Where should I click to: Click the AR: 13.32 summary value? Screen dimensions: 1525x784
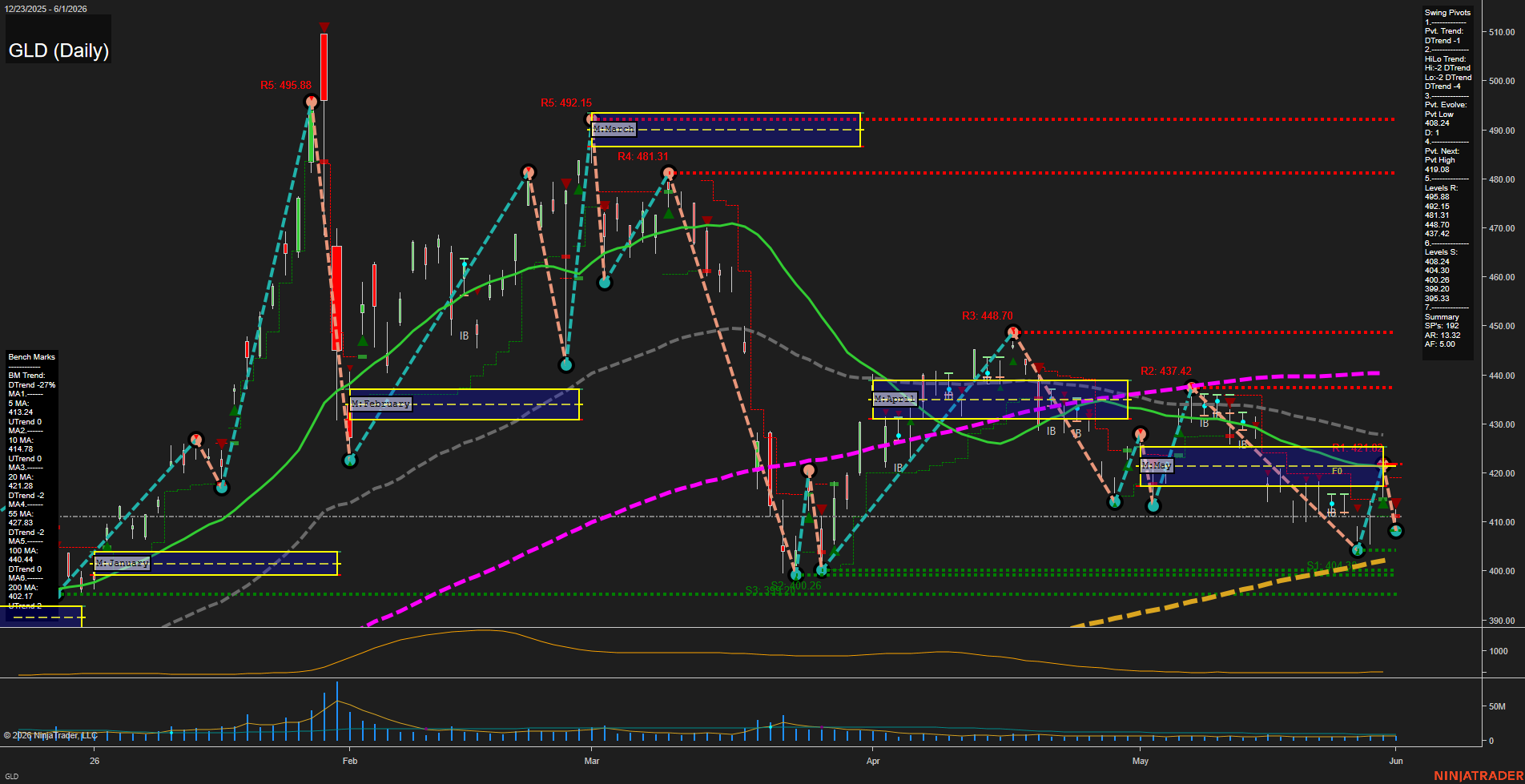pos(1443,336)
